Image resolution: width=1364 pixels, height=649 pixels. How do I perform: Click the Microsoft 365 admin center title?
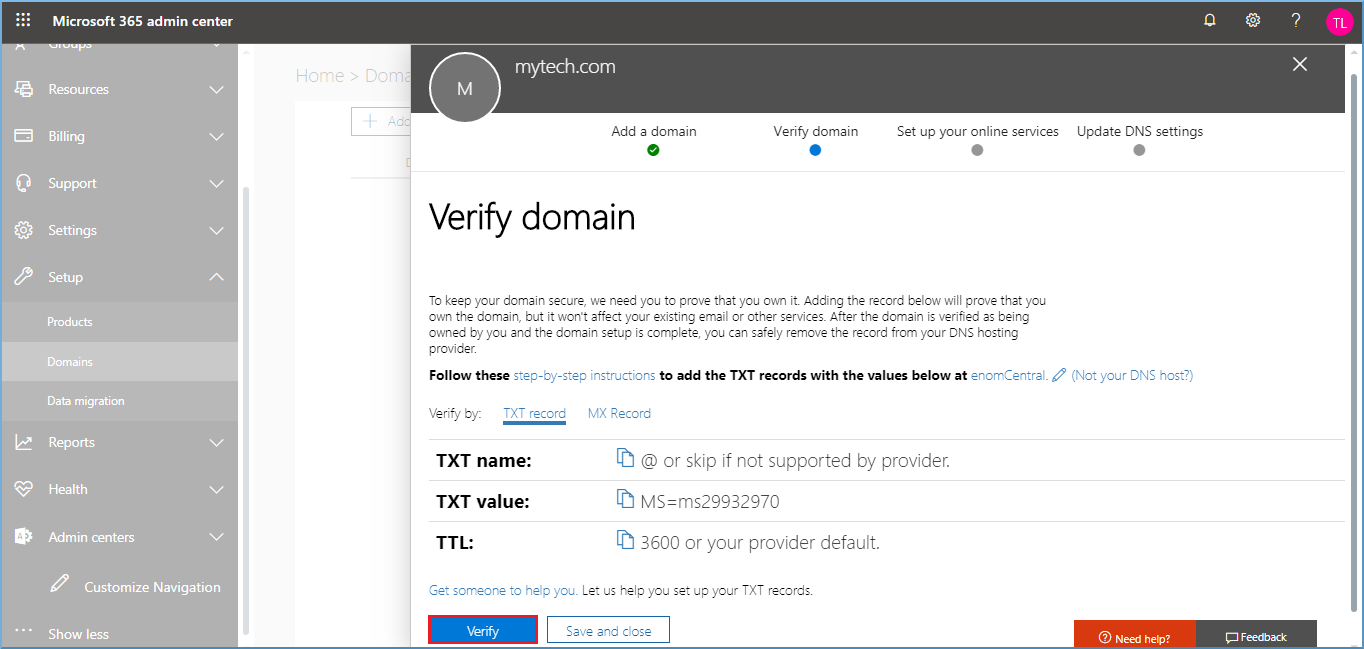tap(143, 21)
